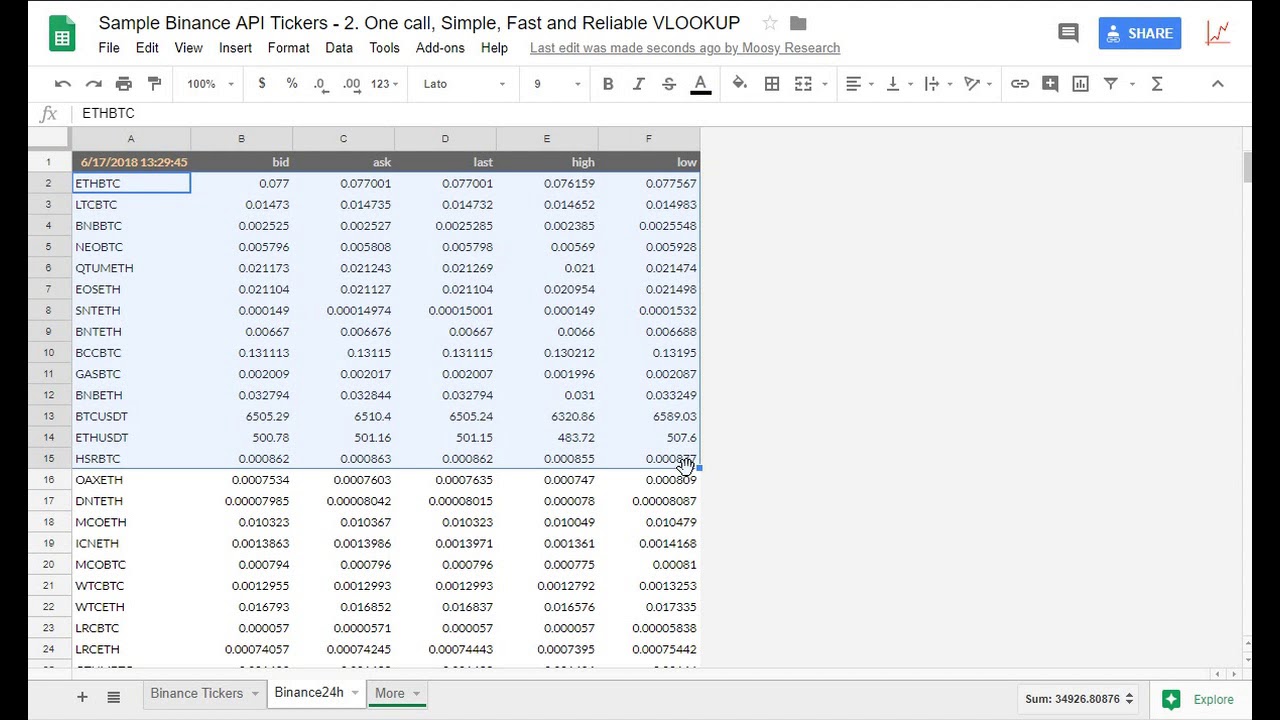This screenshot has width=1280, height=720.
Task: Click the blue SHARE button
Action: tap(1140, 33)
